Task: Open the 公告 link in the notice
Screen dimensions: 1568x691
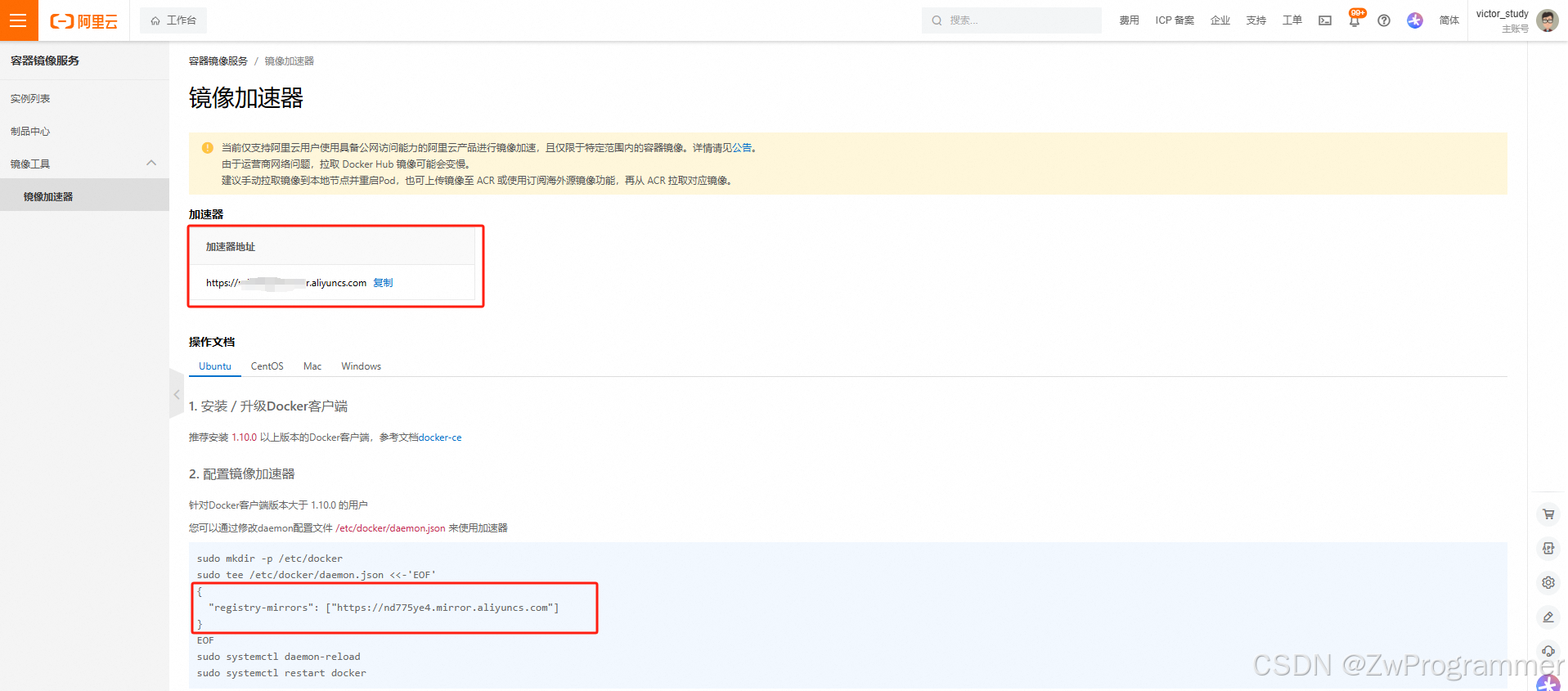Action: click(742, 148)
